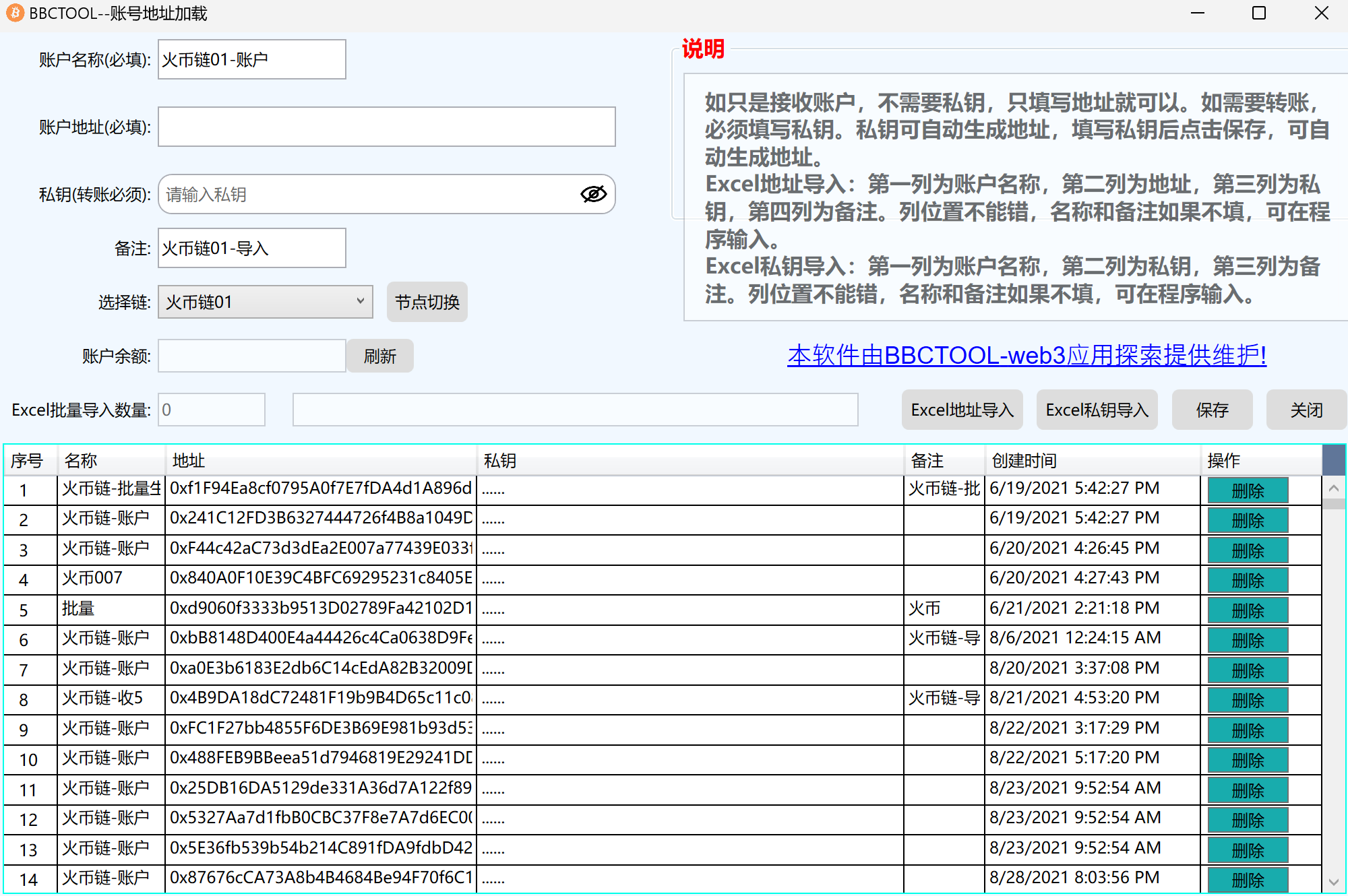Click the Excel地址导入 button
1348x896 pixels.
click(962, 410)
